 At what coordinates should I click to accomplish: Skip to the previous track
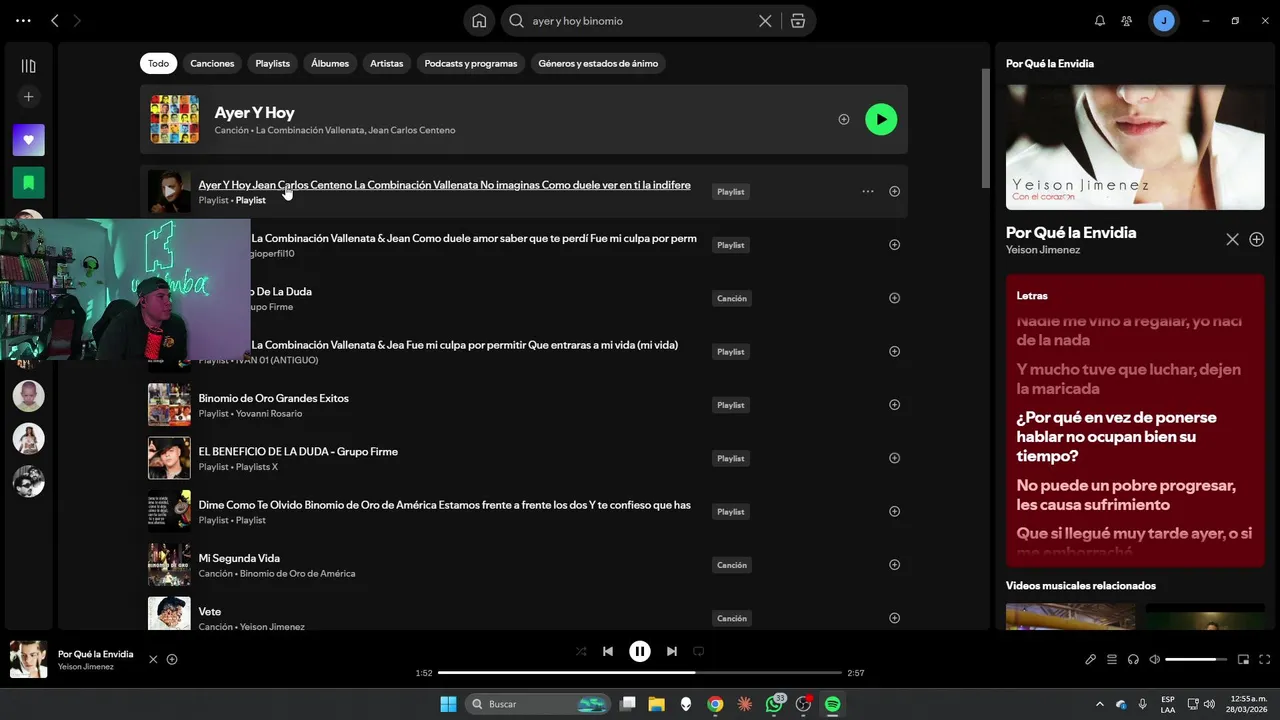pos(607,651)
